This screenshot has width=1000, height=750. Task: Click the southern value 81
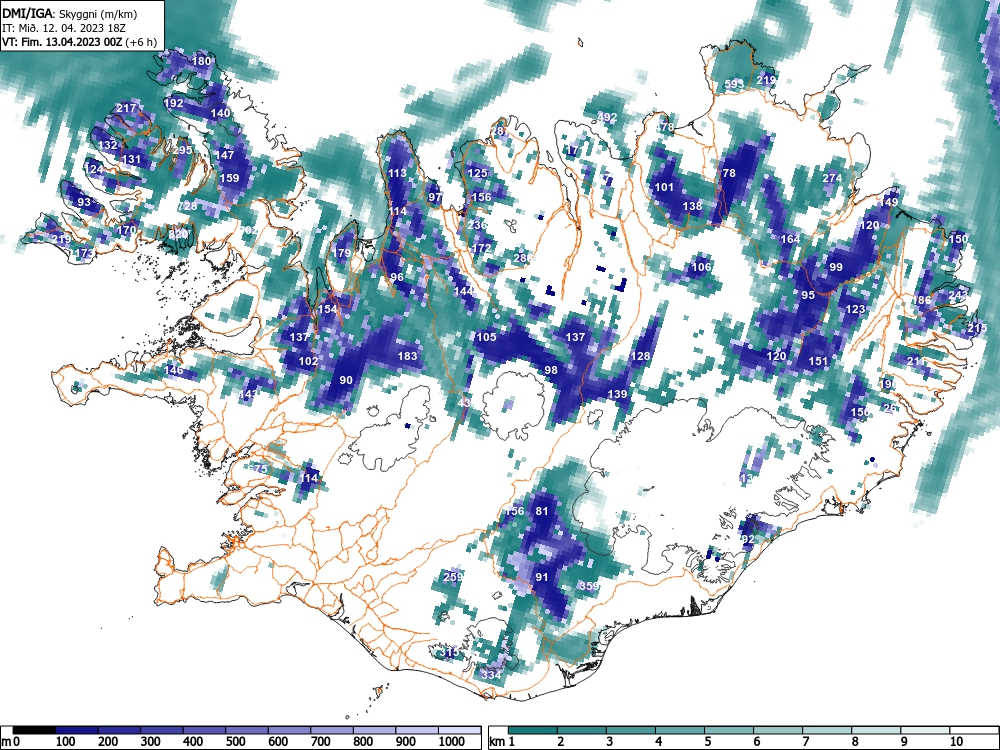(542, 511)
